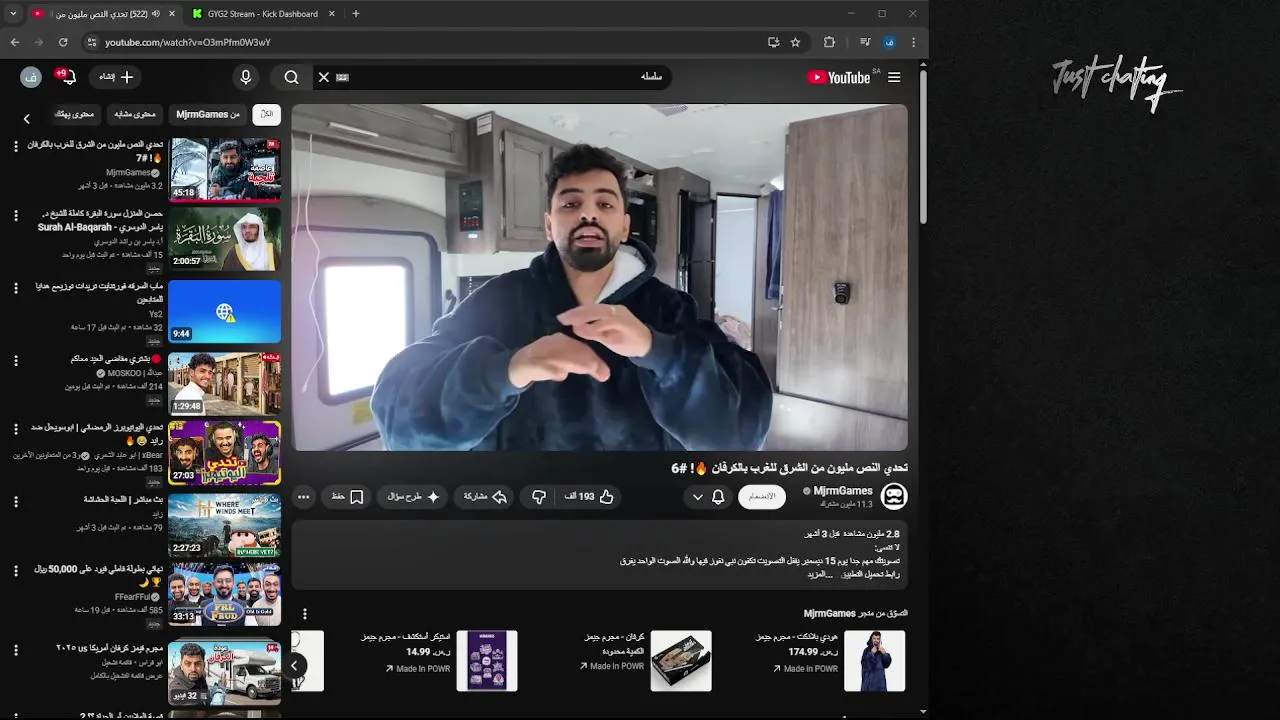Share the video (مشاركة)

[x=485, y=496]
